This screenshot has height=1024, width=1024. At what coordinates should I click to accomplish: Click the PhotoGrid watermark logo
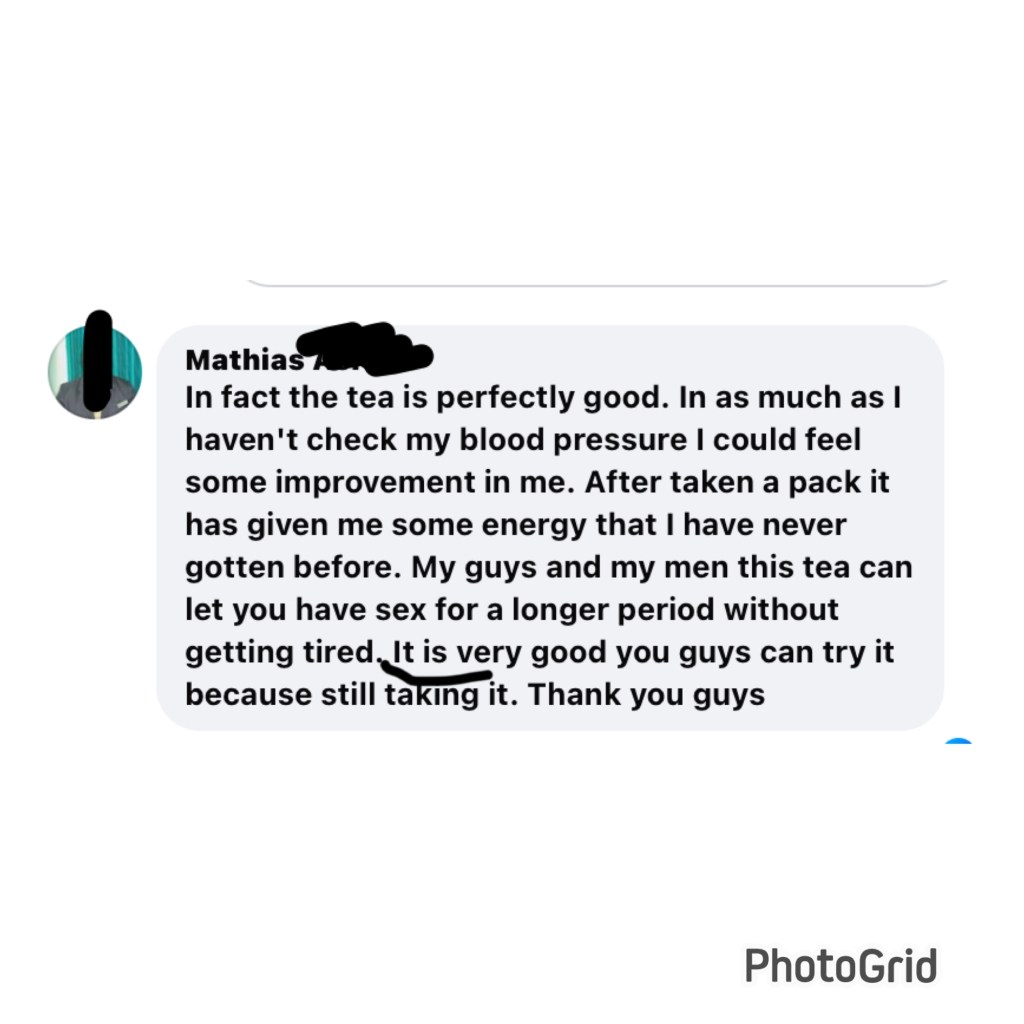point(840,966)
